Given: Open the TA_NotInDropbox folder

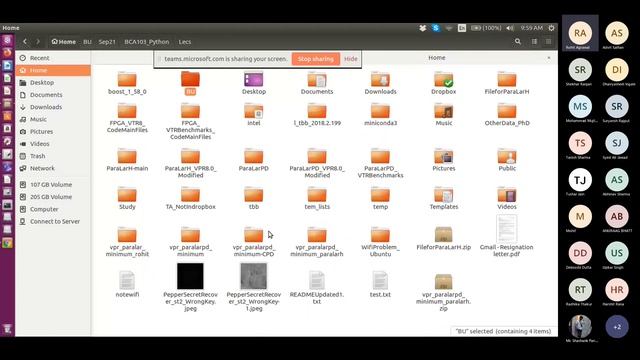Looking at the screenshot, I should point(190,194).
